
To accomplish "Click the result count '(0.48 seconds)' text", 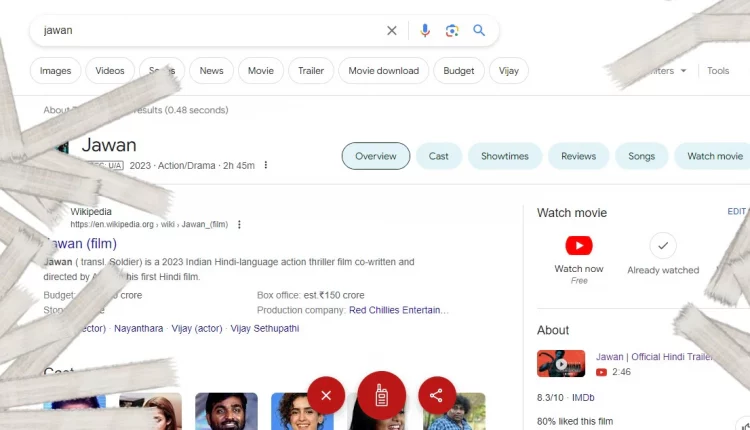I will pos(197,110).
